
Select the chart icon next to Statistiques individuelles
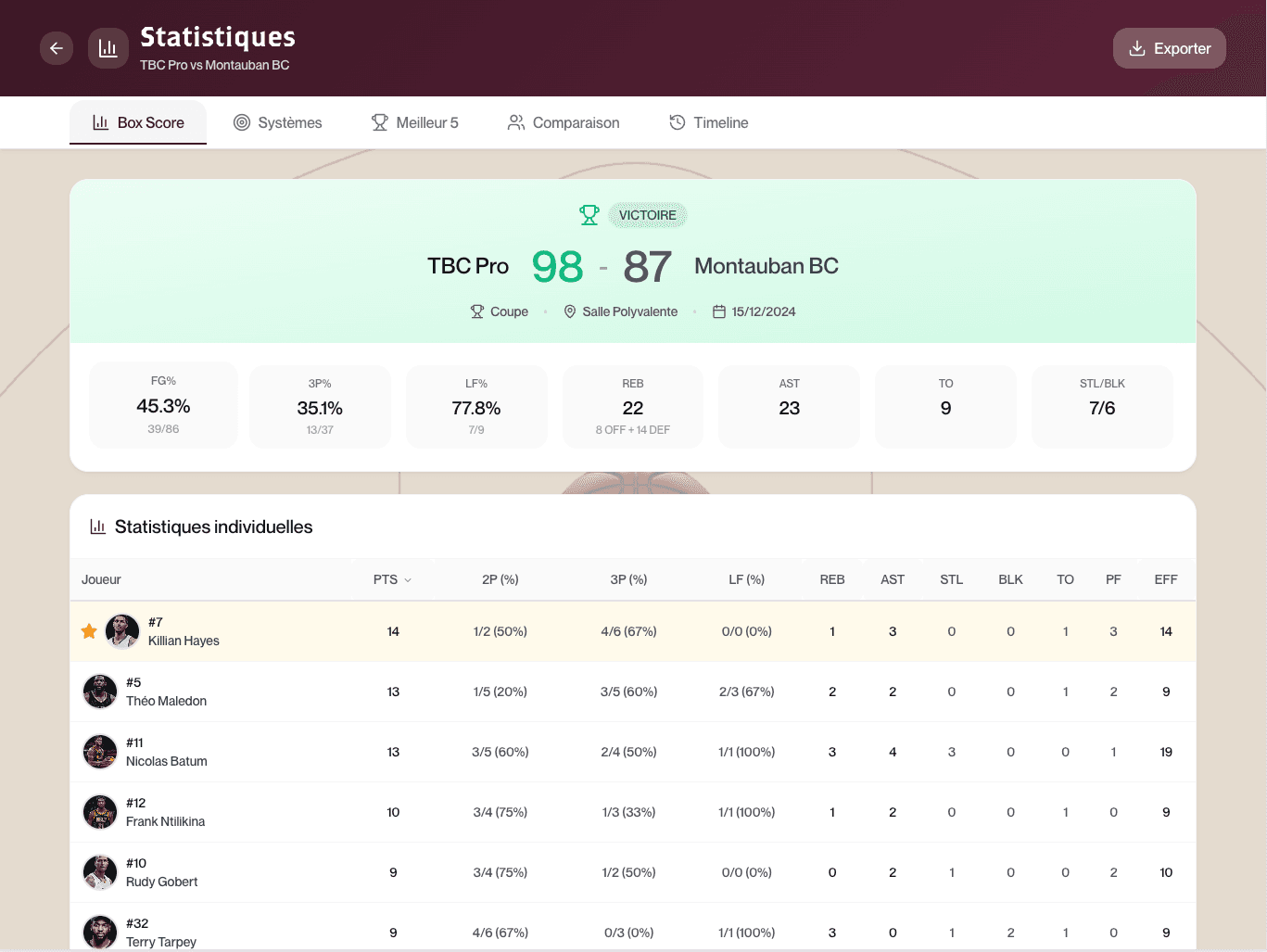click(98, 527)
